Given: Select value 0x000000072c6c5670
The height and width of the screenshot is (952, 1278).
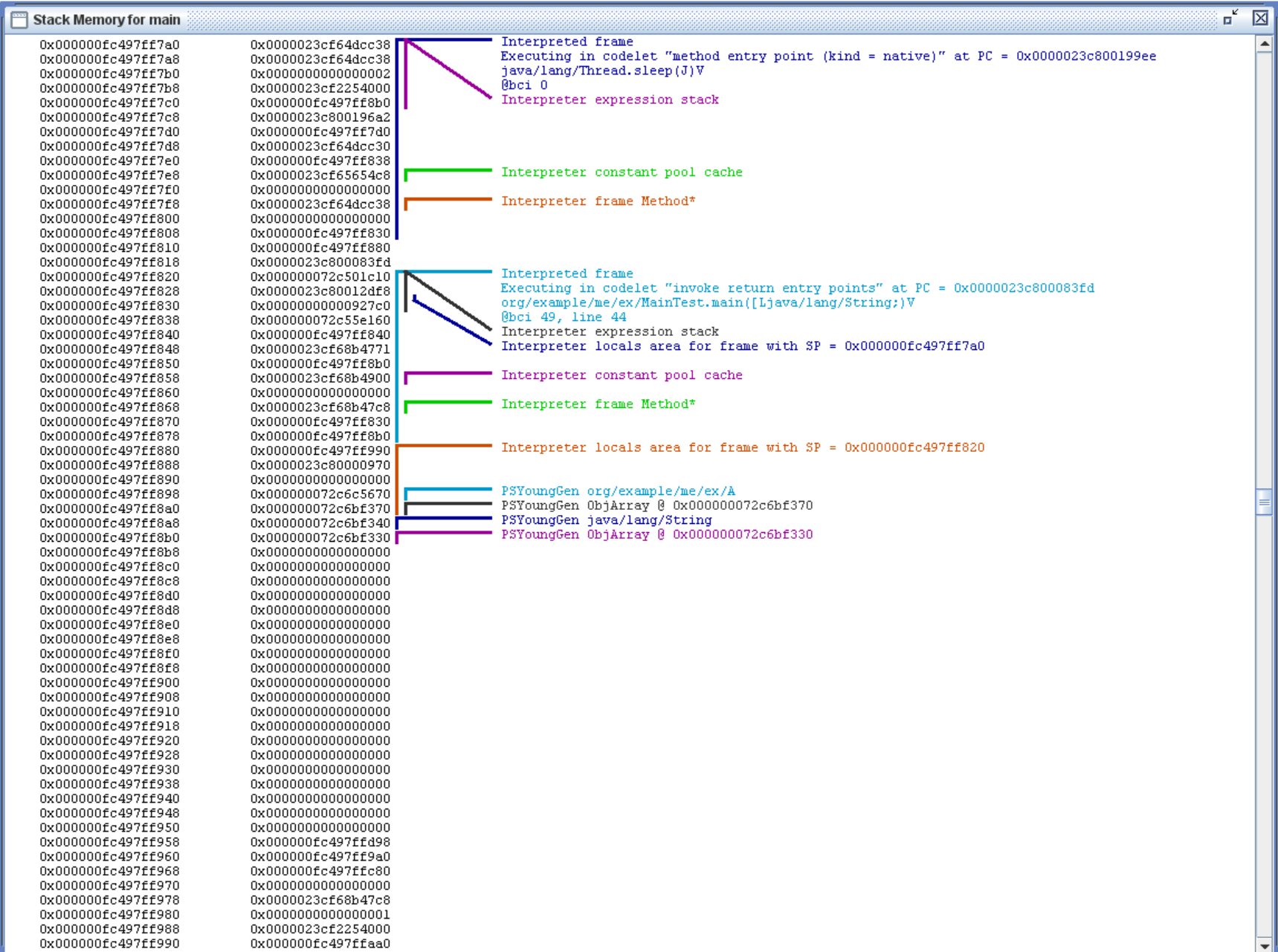Looking at the screenshot, I should point(320,494).
